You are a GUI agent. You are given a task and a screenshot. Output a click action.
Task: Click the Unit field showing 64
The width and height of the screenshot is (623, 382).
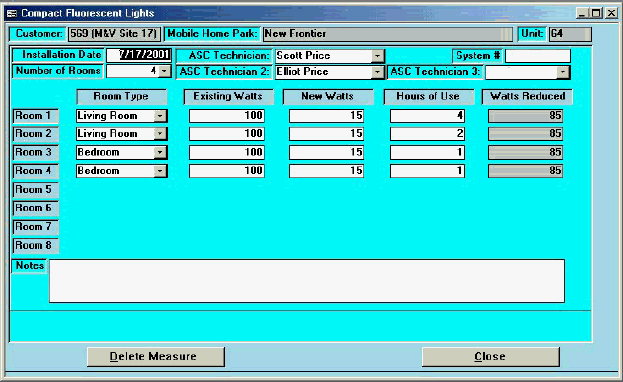click(570, 34)
